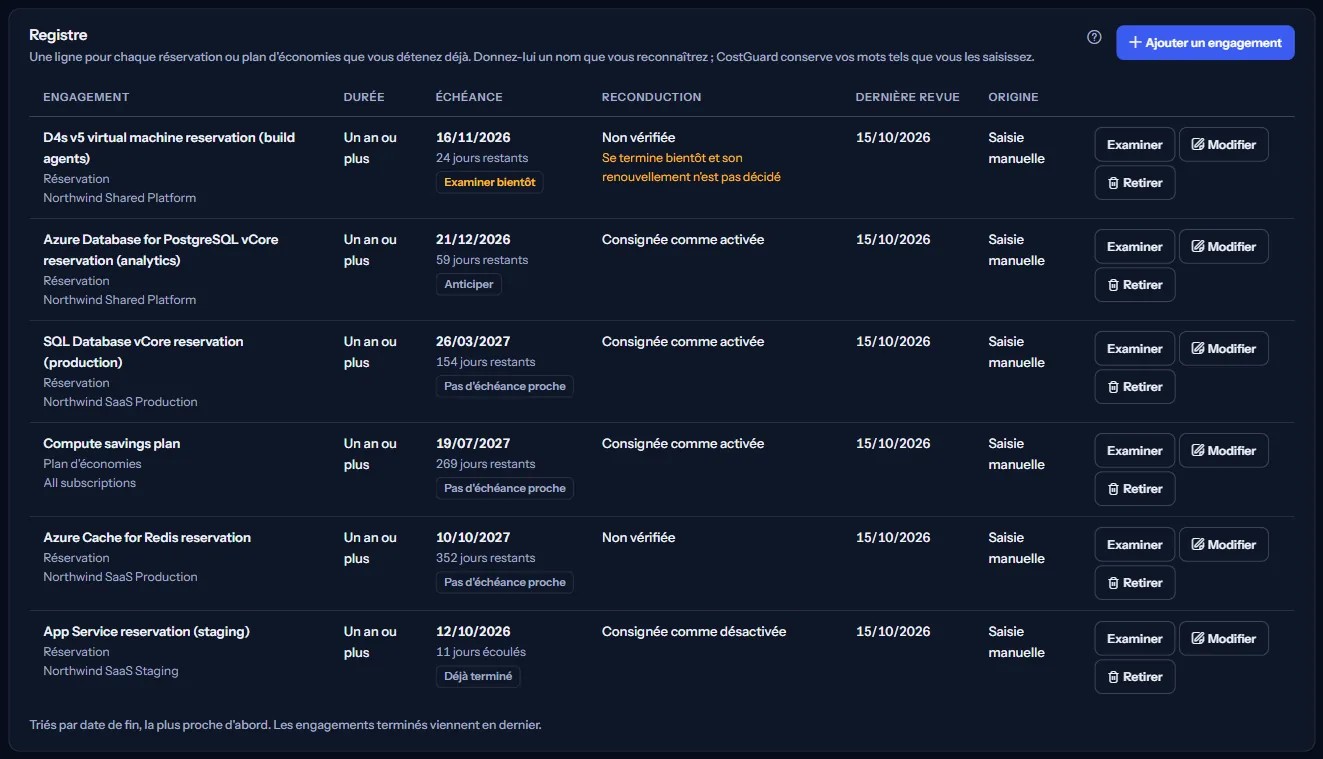Click trash icon for SQL Database vCore row
This screenshot has width=1323, height=759.
pos(1113,387)
